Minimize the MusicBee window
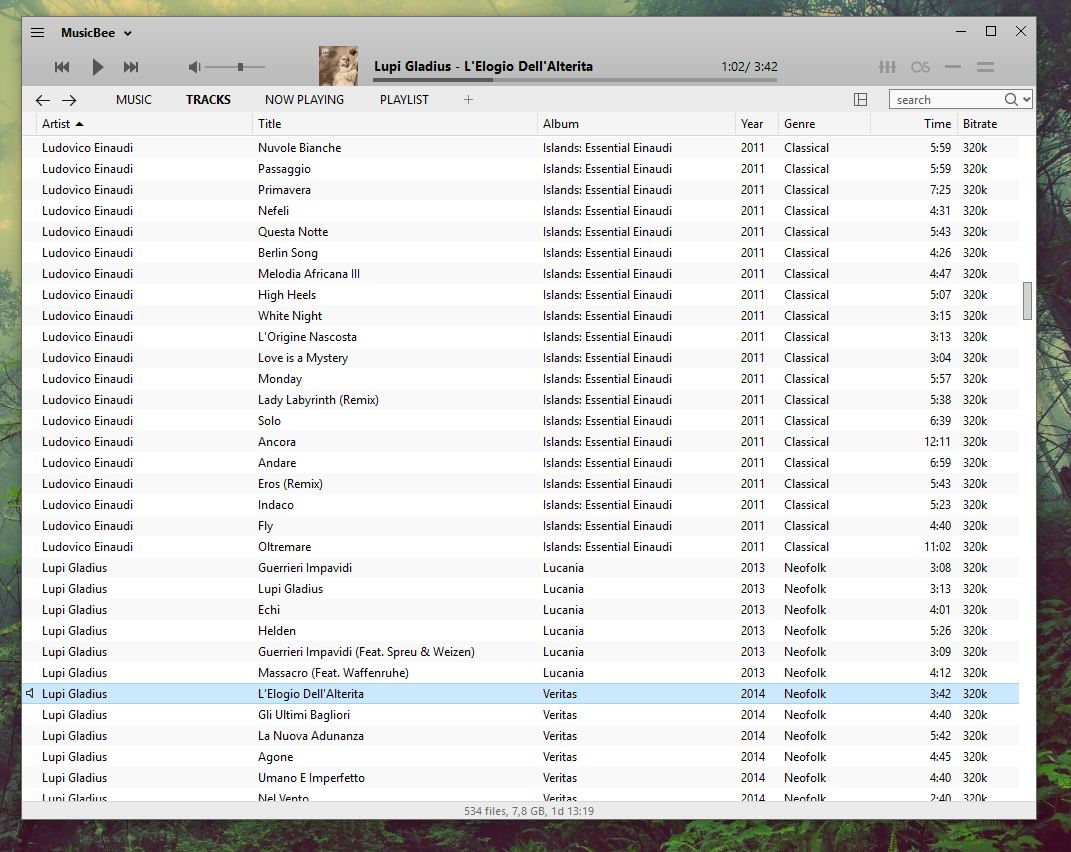The image size is (1071, 852). [x=960, y=31]
